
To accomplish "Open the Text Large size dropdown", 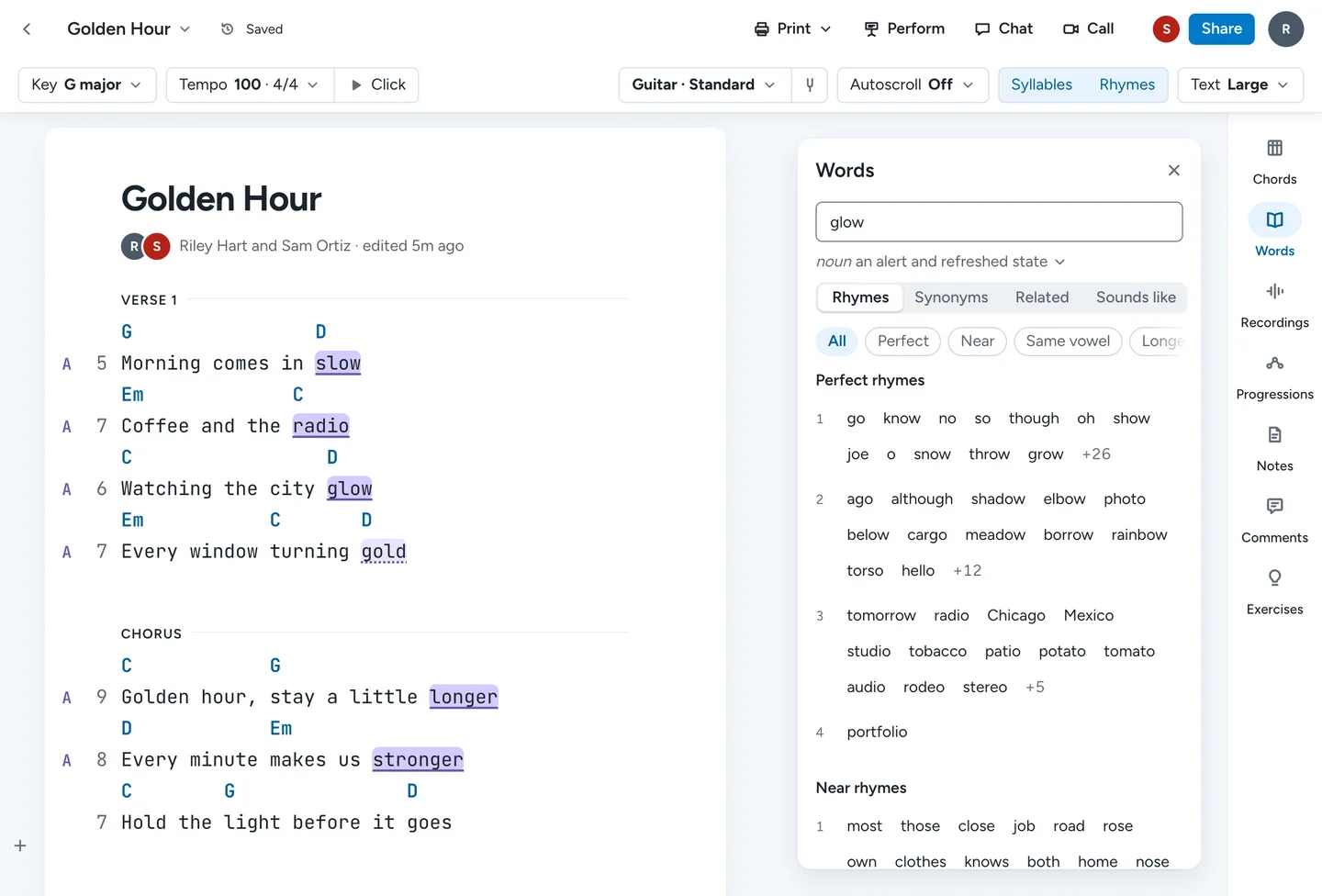I will pyautogui.click(x=1240, y=84).
